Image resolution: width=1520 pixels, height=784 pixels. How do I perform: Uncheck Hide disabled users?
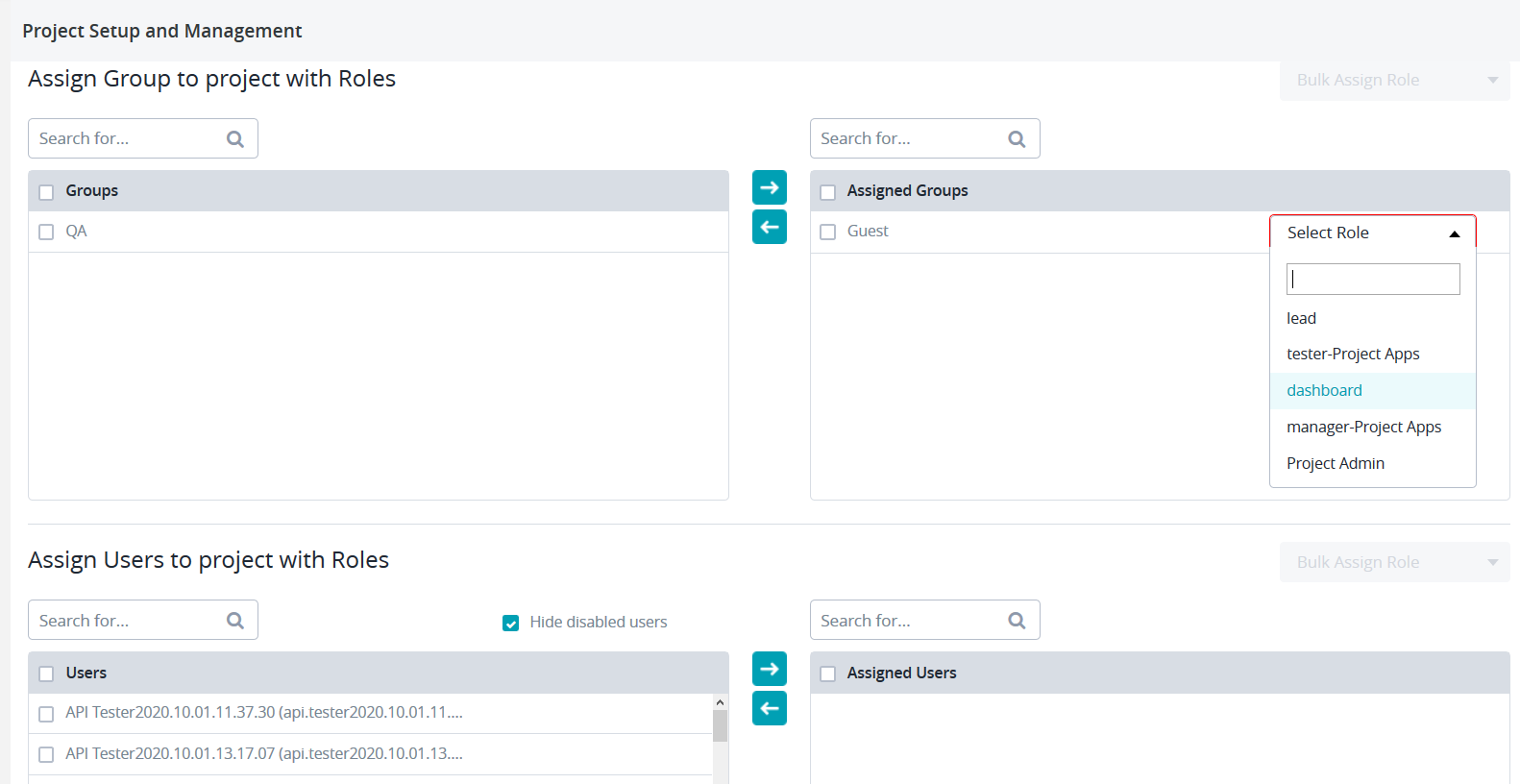(511, 623)
